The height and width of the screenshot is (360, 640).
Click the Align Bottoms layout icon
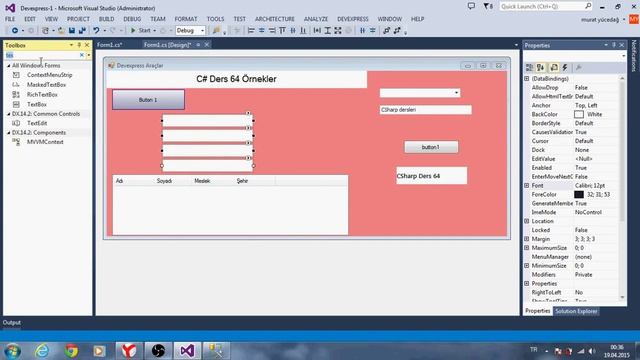tap(303, 31)
